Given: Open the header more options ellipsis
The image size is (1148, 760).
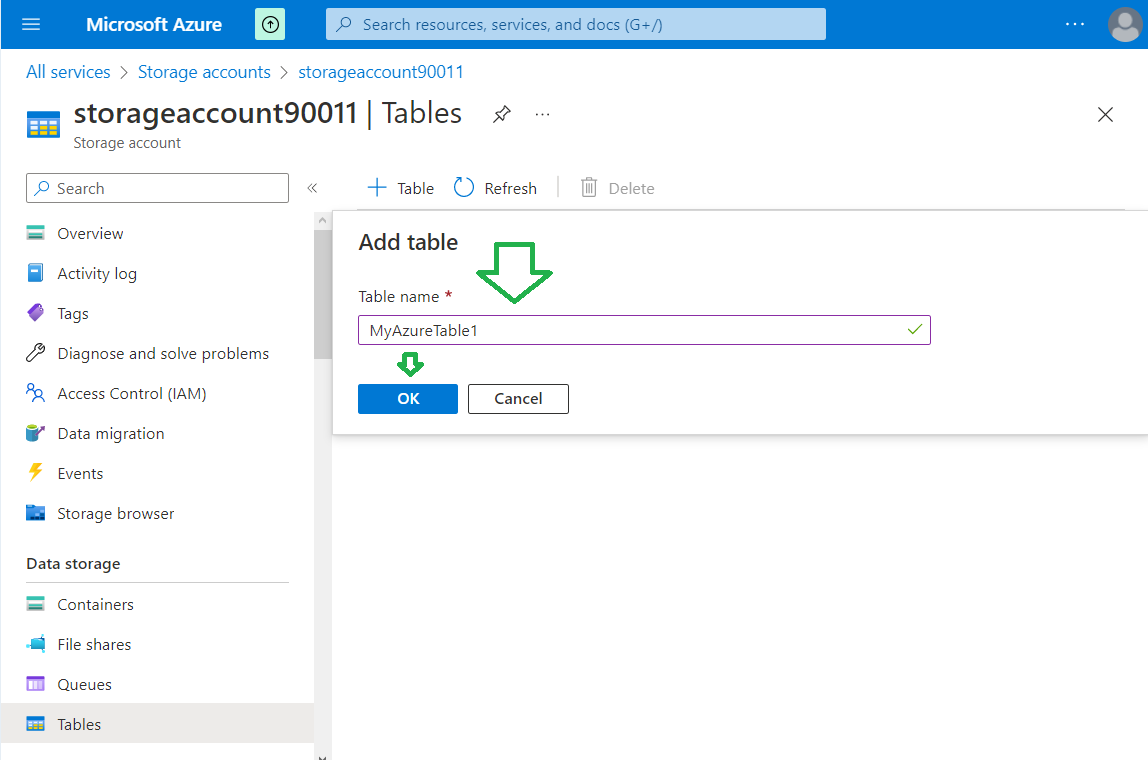Looking at the screenshot, I should pos(1075,24).
